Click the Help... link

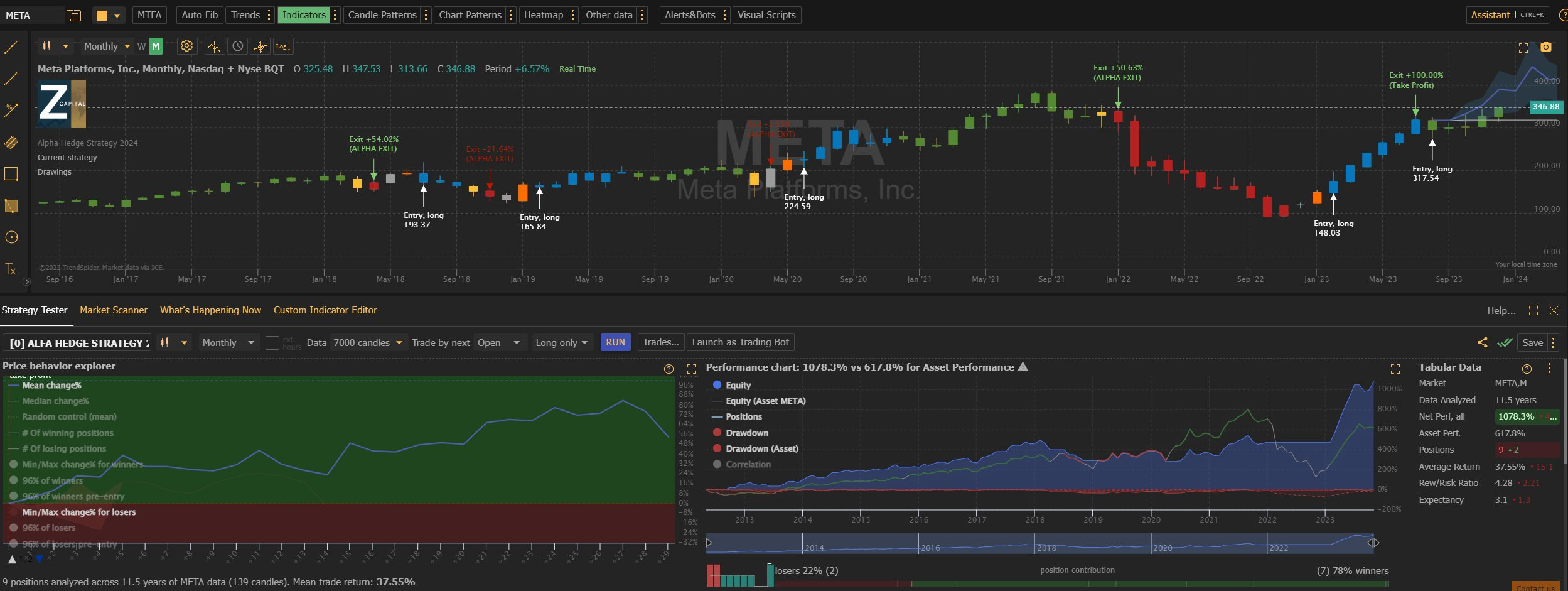(x=1501, y=311)
